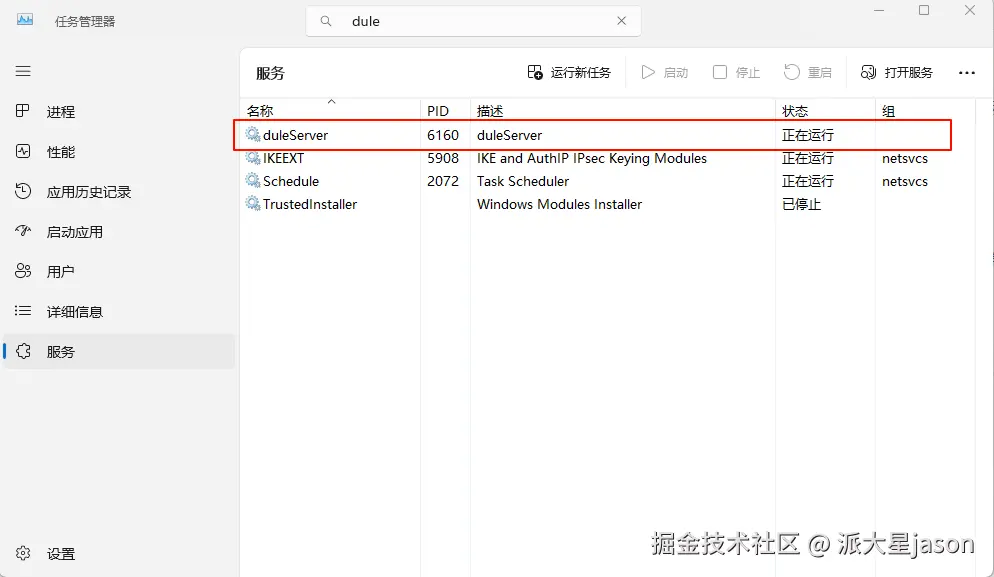Minimize the Task Manager window
This screenshot has height=577, width=994.
(x=879, y=10)
